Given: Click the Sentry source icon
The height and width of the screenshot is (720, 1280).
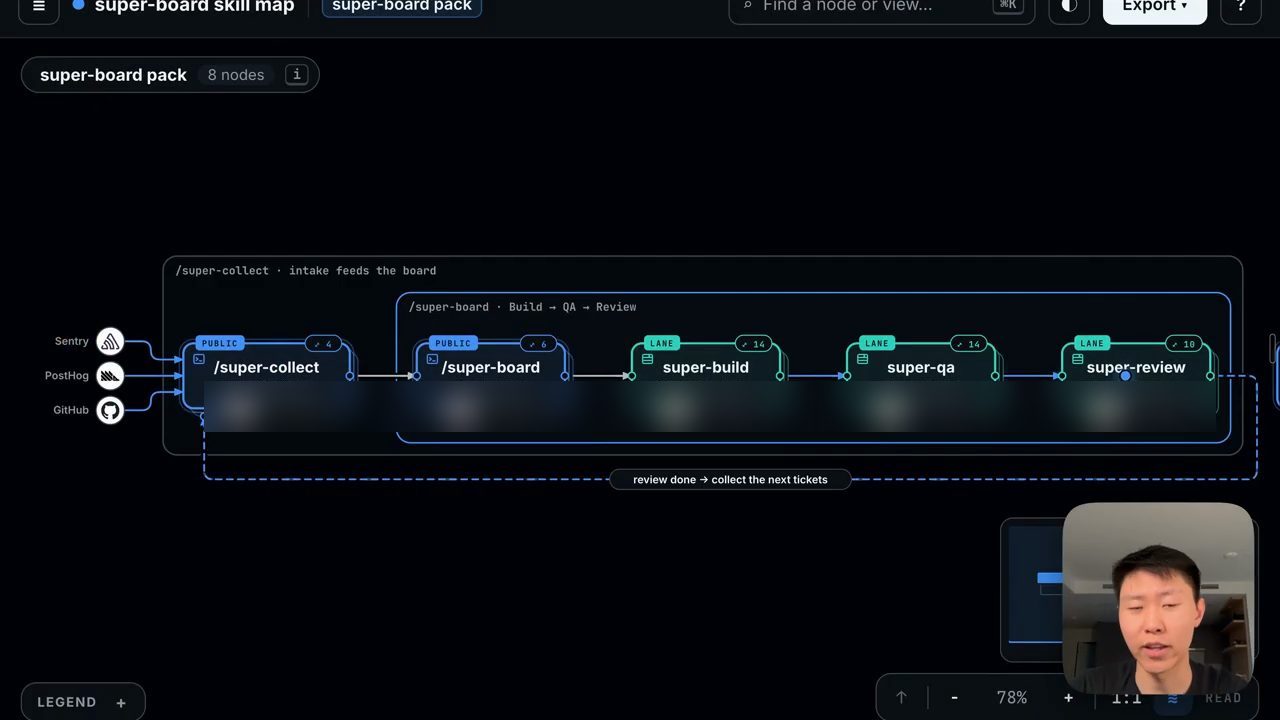Looking at the screenshot, I should point(110,341).
